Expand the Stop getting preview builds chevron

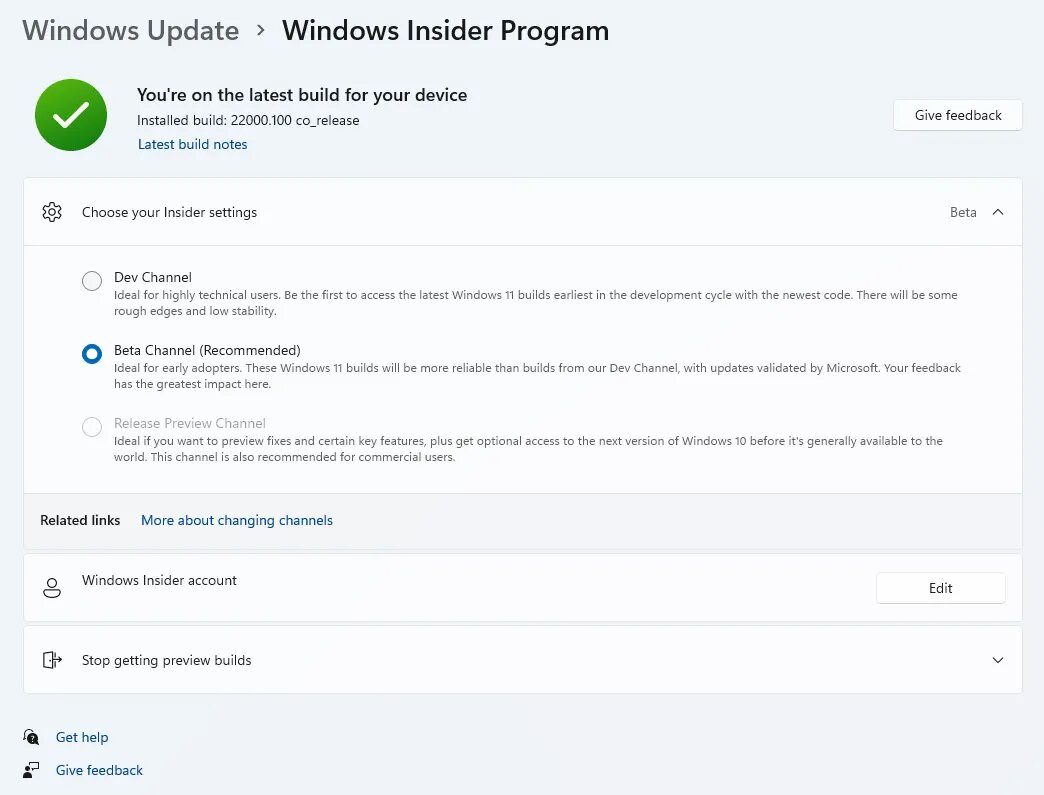pyautogui.click(x=997, y=660)
